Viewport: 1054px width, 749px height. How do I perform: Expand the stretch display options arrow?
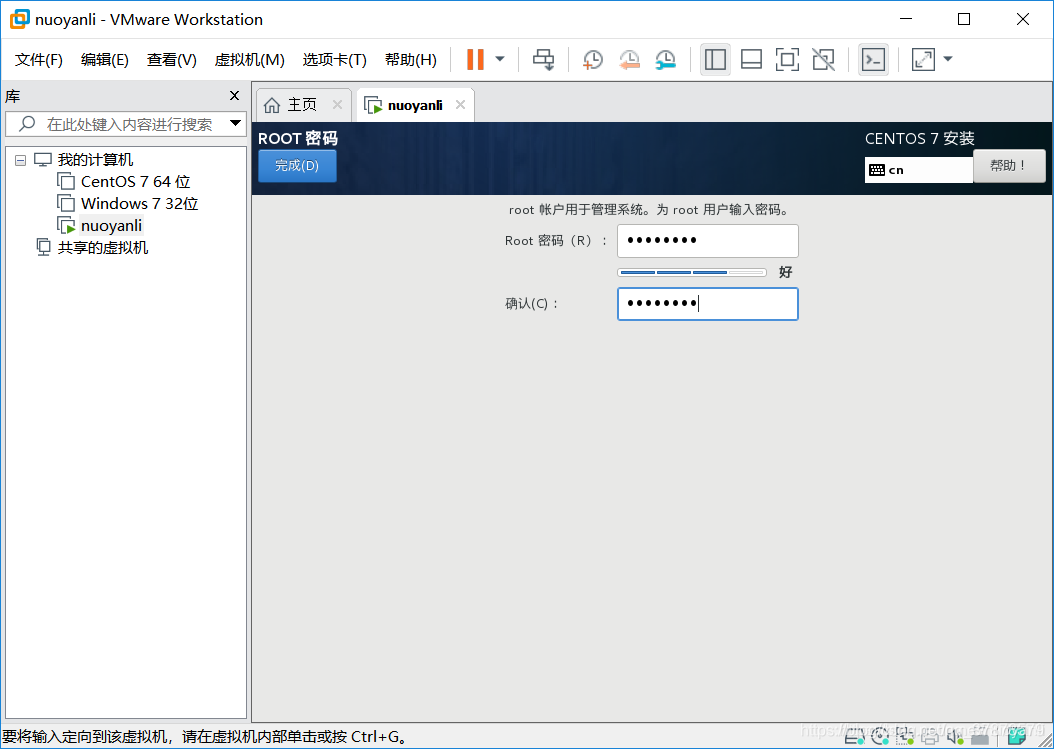(x=948, y=59)
